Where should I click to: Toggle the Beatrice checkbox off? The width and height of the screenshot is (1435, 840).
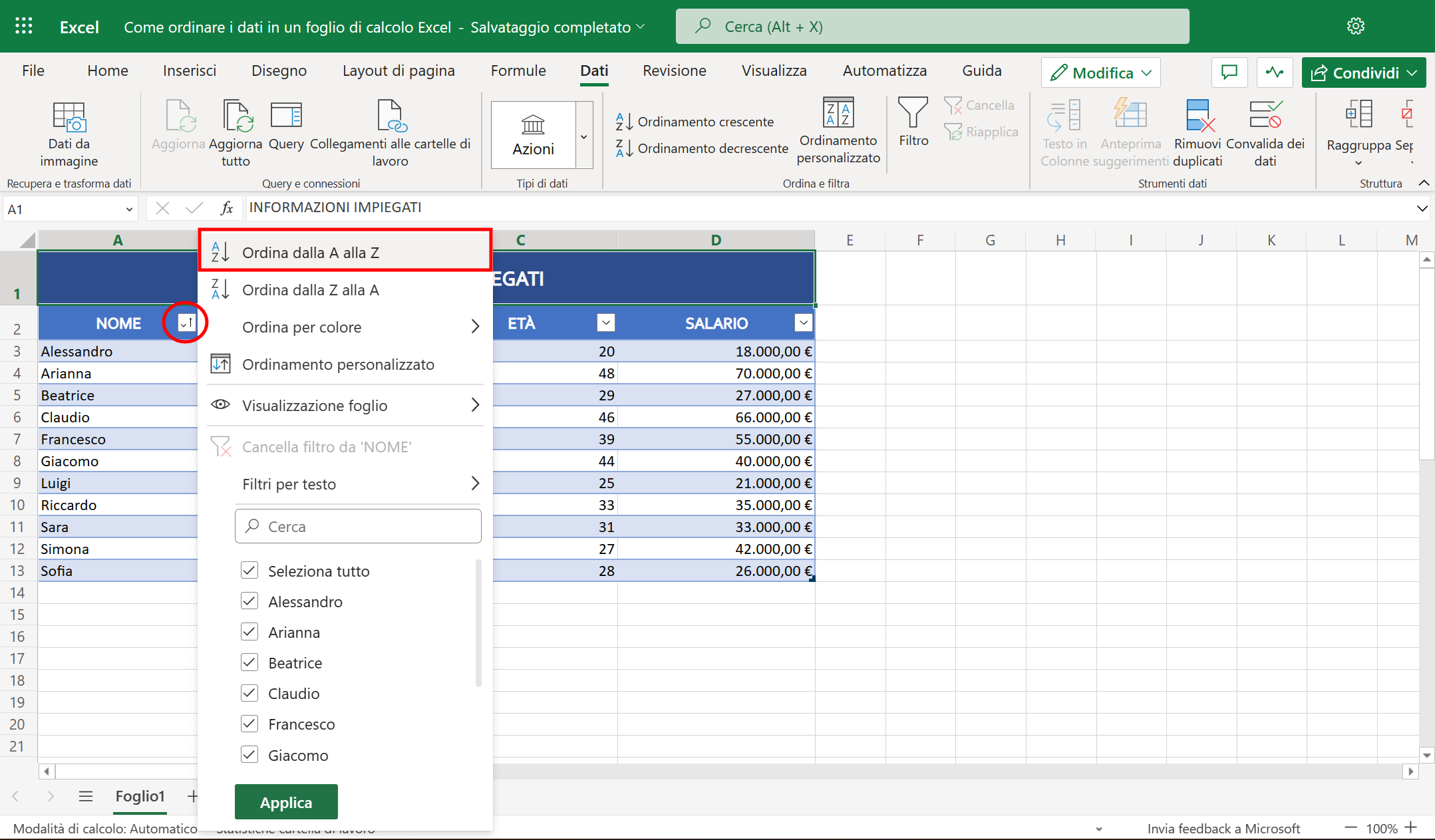point(249,662)
